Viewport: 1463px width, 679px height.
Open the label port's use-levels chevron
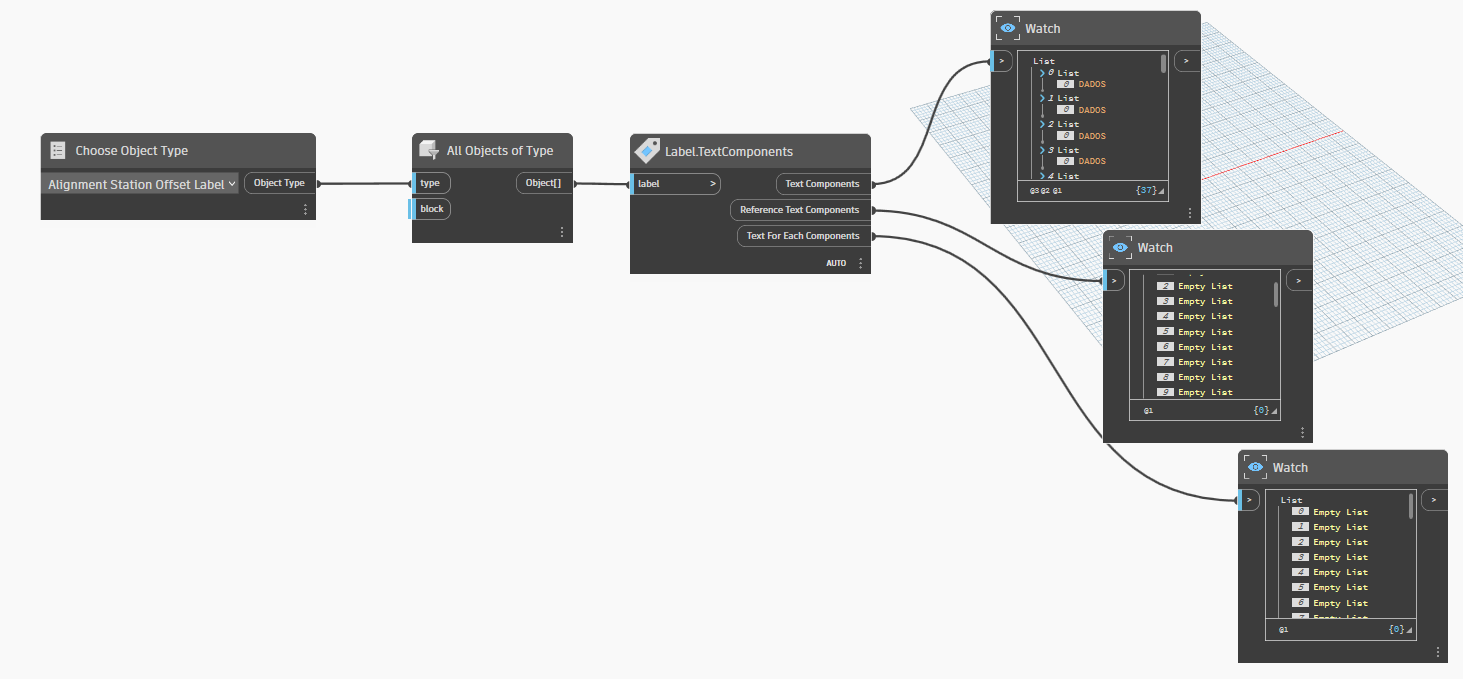[x=713, y=184]
